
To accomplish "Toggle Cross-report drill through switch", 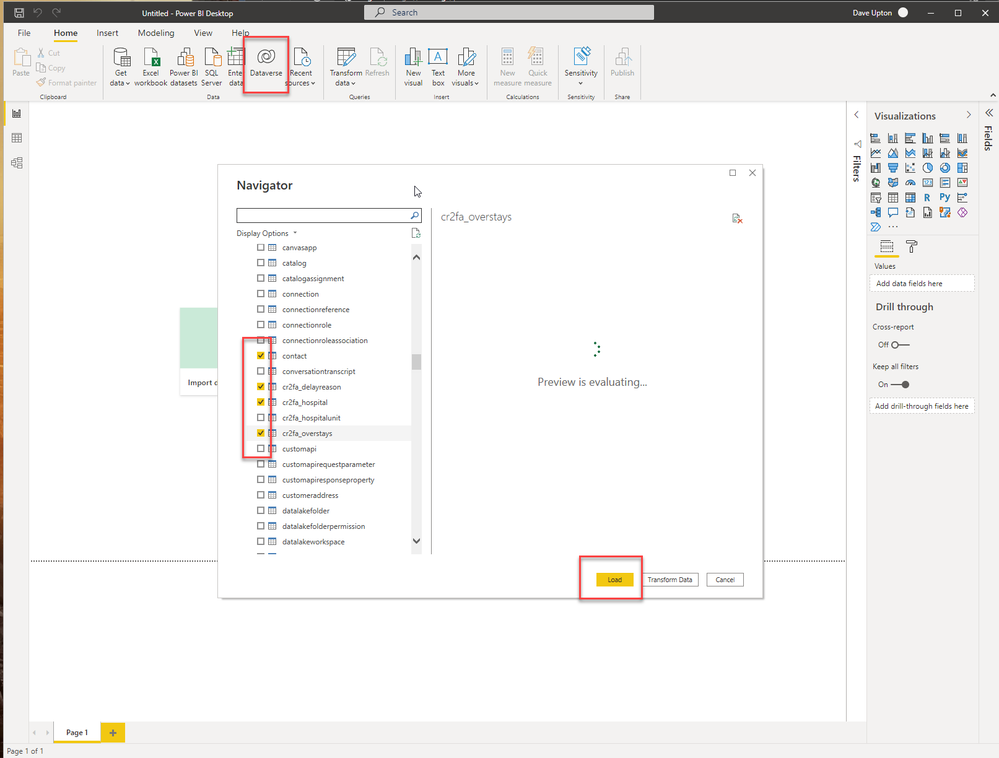I will point(900,345).
